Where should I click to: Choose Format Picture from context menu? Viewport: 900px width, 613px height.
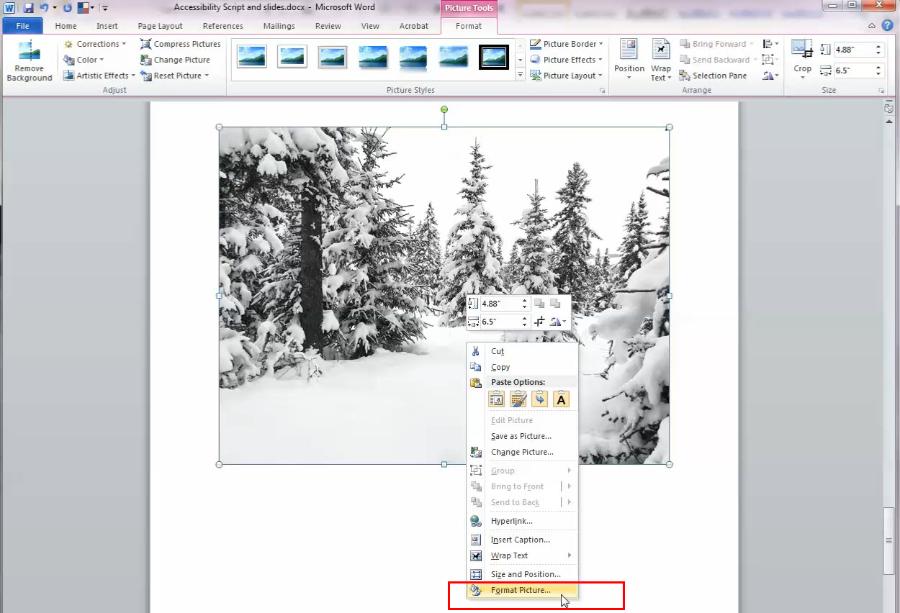click(519, 590)
